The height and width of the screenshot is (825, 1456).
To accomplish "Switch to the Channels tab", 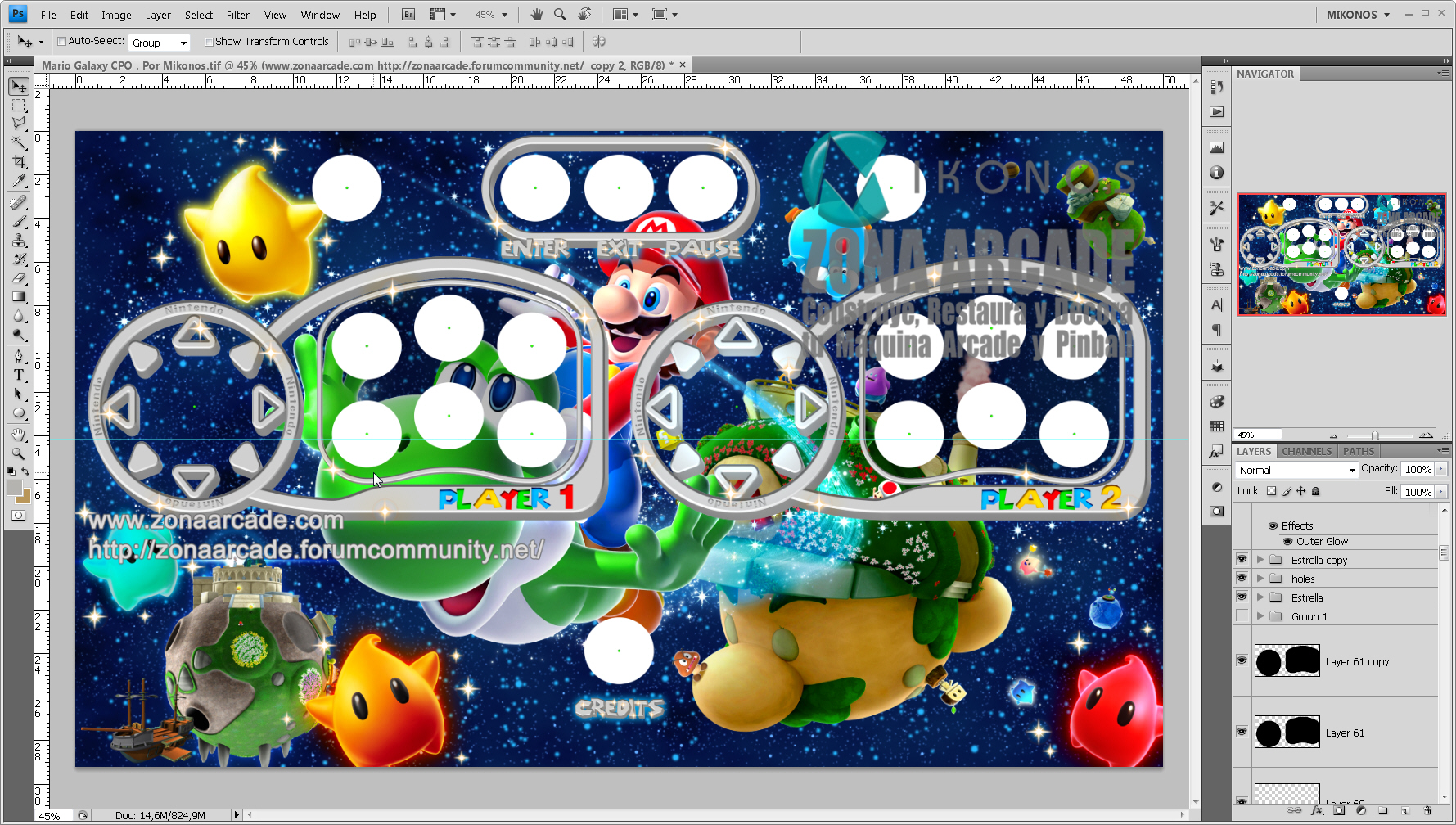I will [1306, 451].
